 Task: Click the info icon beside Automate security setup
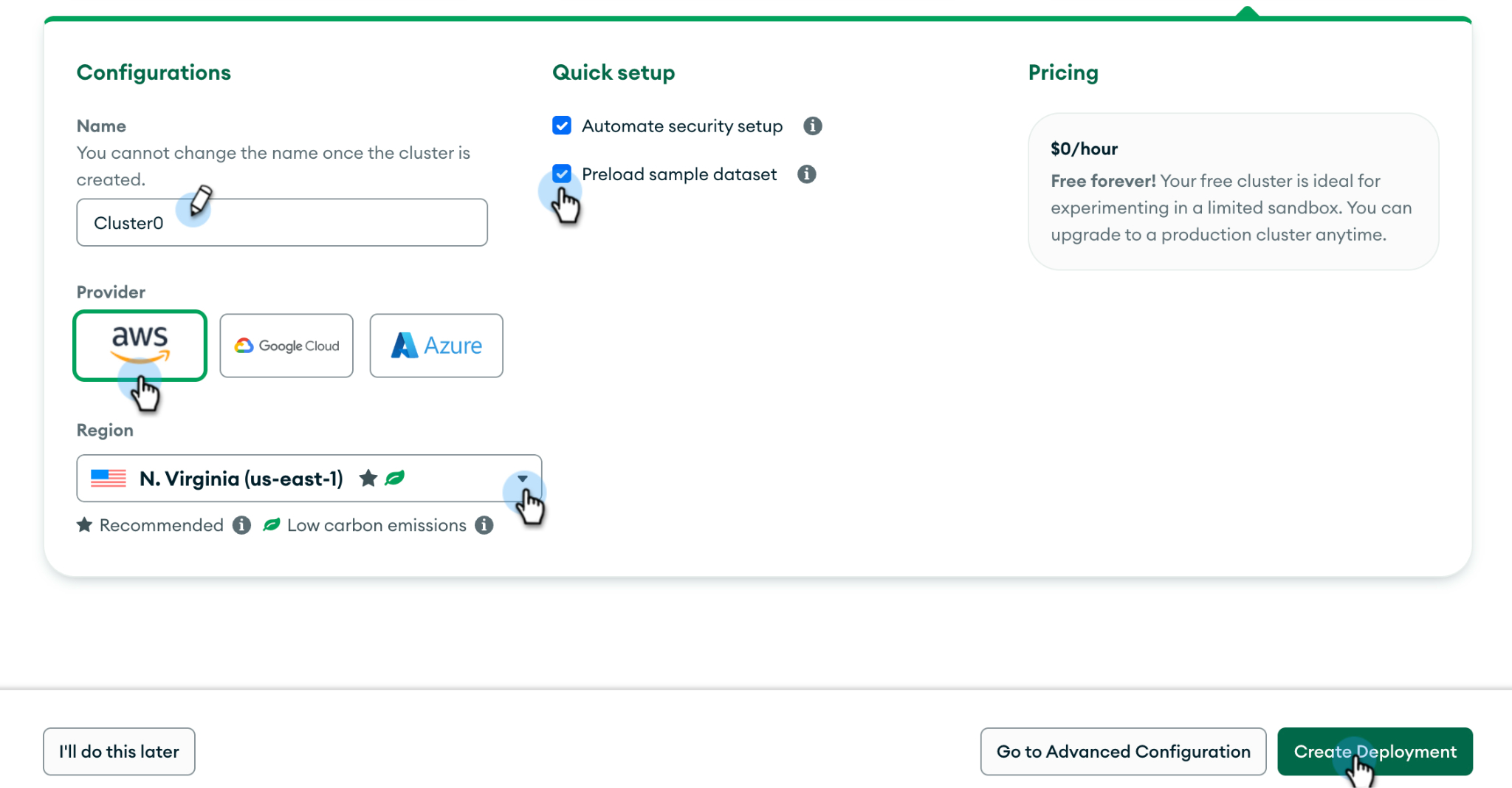tap(812, 126)
